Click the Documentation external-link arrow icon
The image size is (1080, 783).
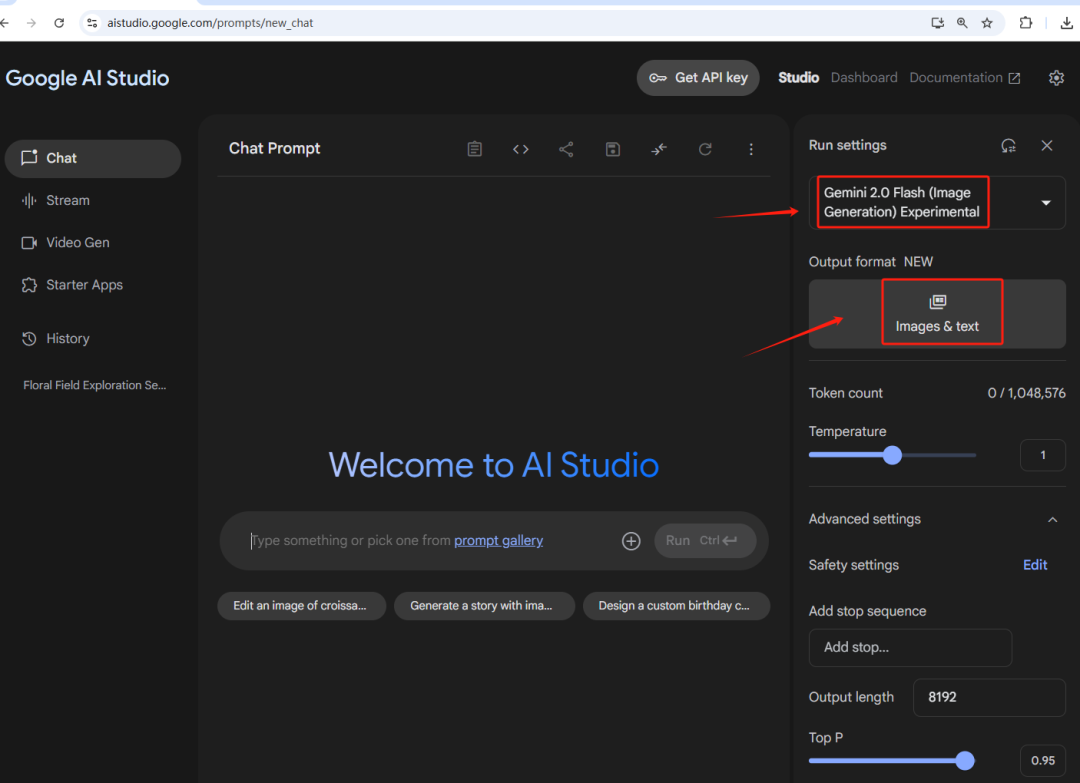[1014, 79]
